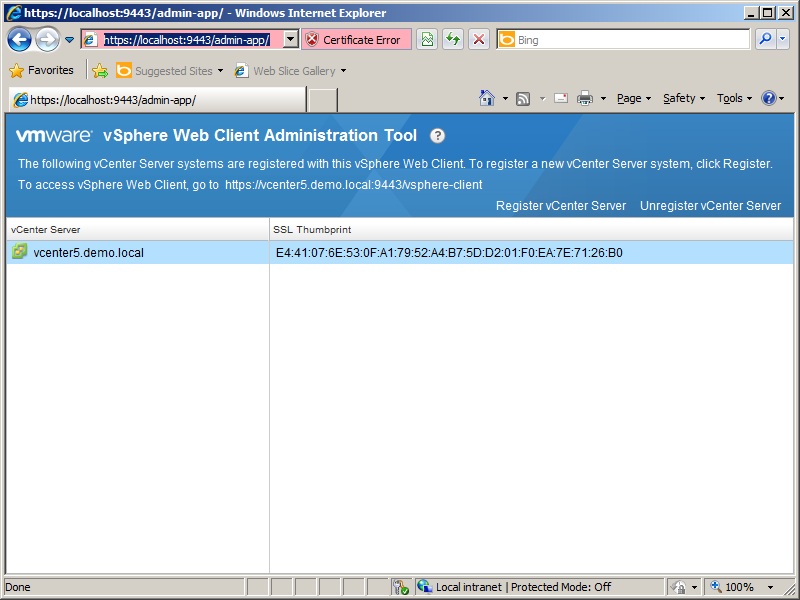
Task: Expand the Web Slice Gallery dropdown
Action: tap(343, 71)
